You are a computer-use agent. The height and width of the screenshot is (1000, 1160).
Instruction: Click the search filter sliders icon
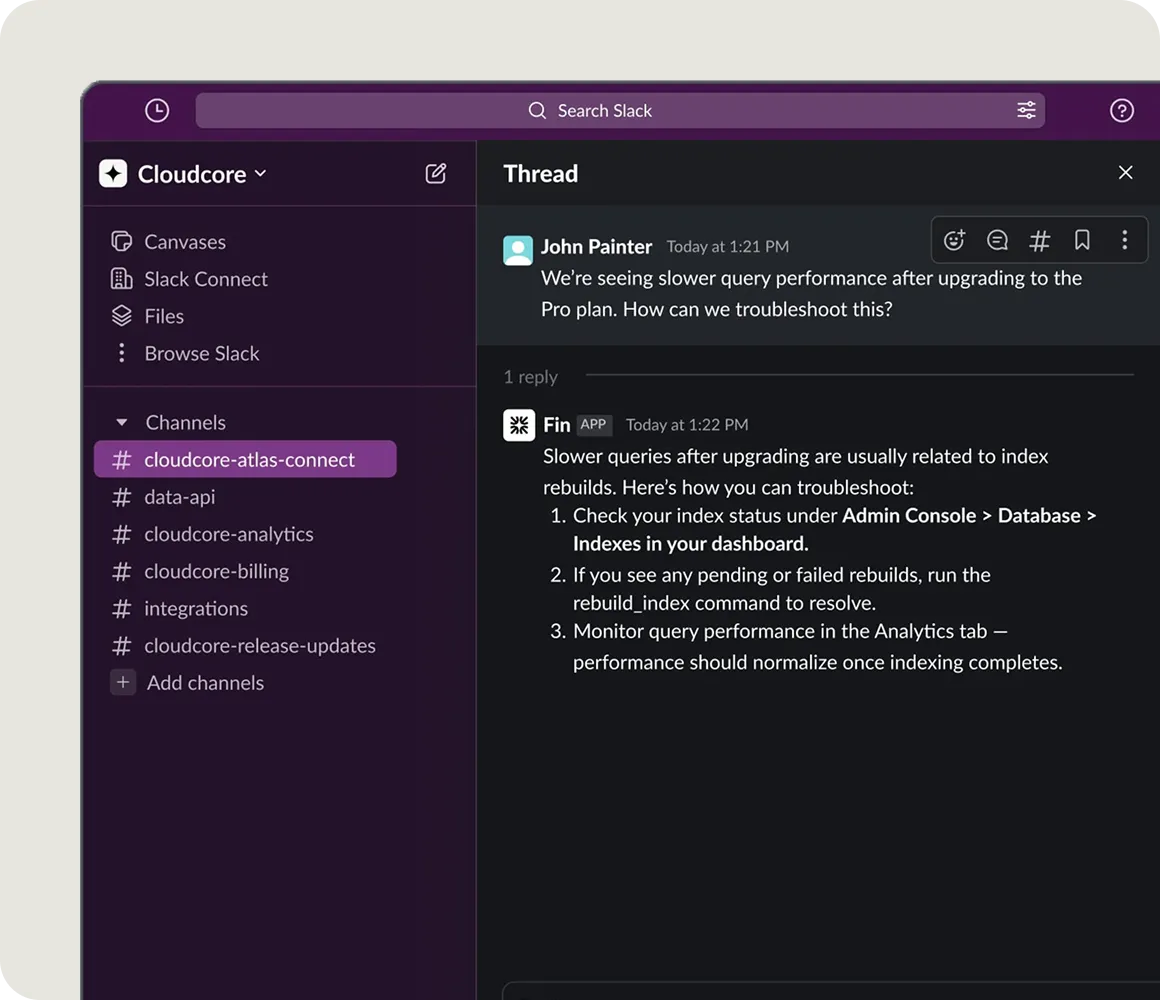coord(1026,111)
